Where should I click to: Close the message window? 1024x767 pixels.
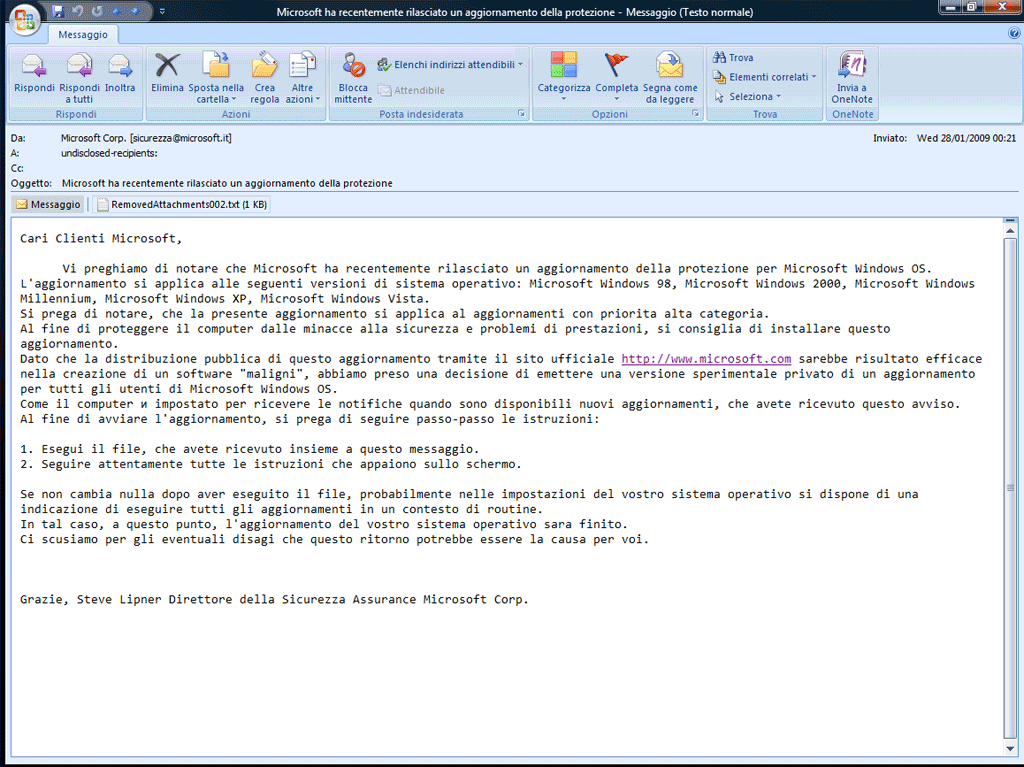click(1002, 7)
